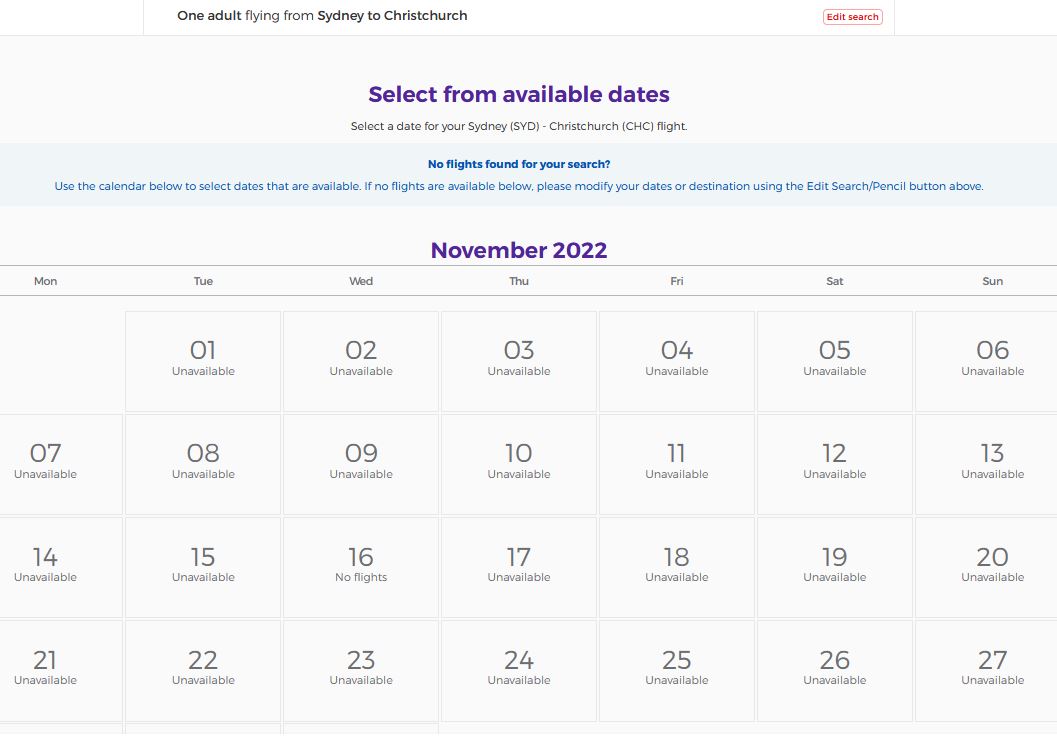Click the November 04 date tile
This screenshot has height=749, width=1057.
click(x=677, y=360)
